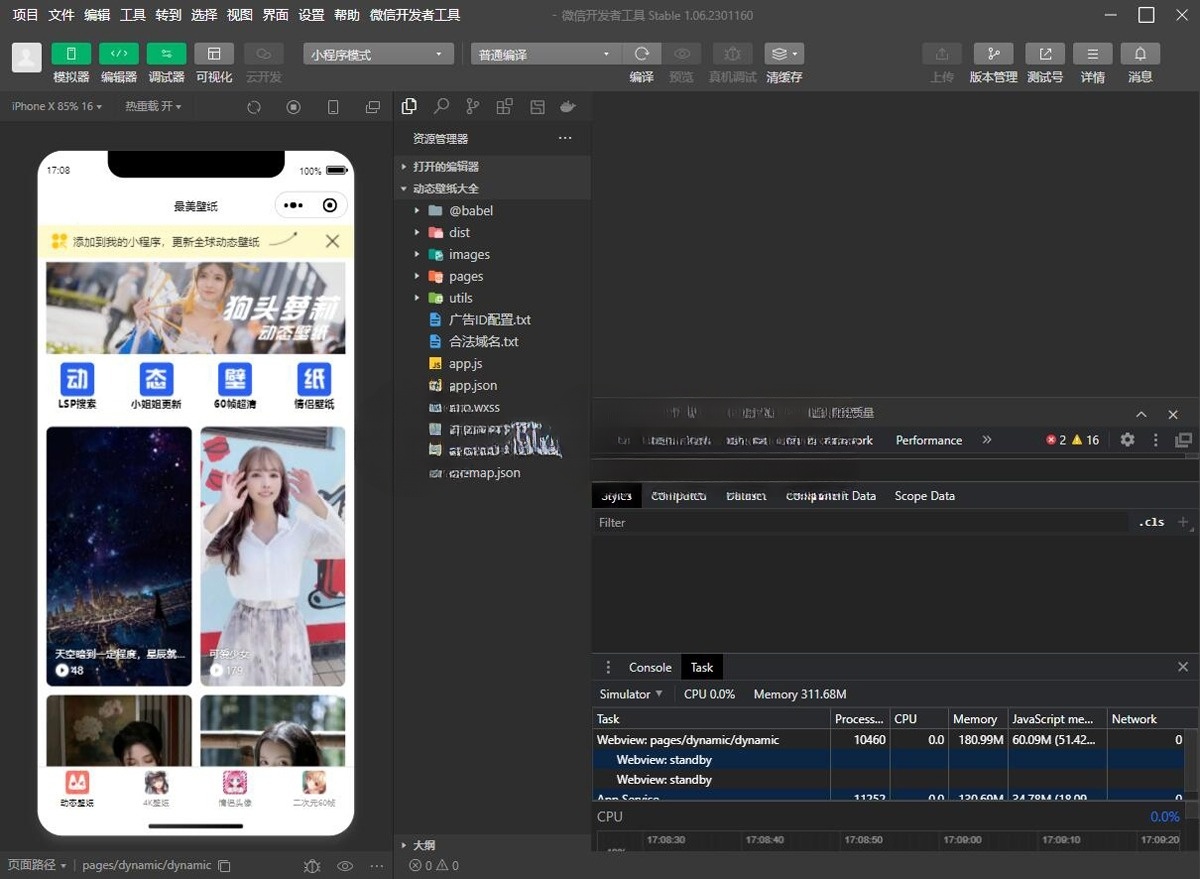Open iPhone X 85% device dropdown

pos(57,106)
